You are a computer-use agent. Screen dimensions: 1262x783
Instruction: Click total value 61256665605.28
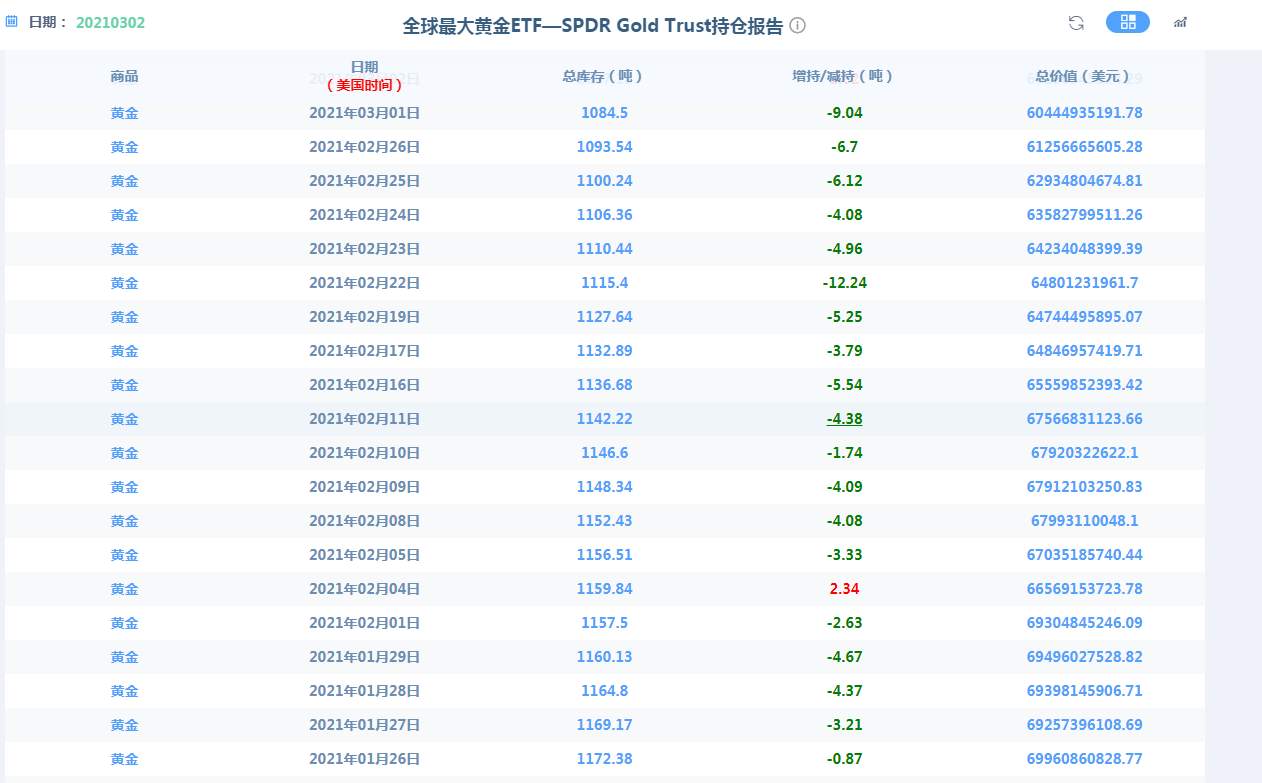tap(1084, 147)
